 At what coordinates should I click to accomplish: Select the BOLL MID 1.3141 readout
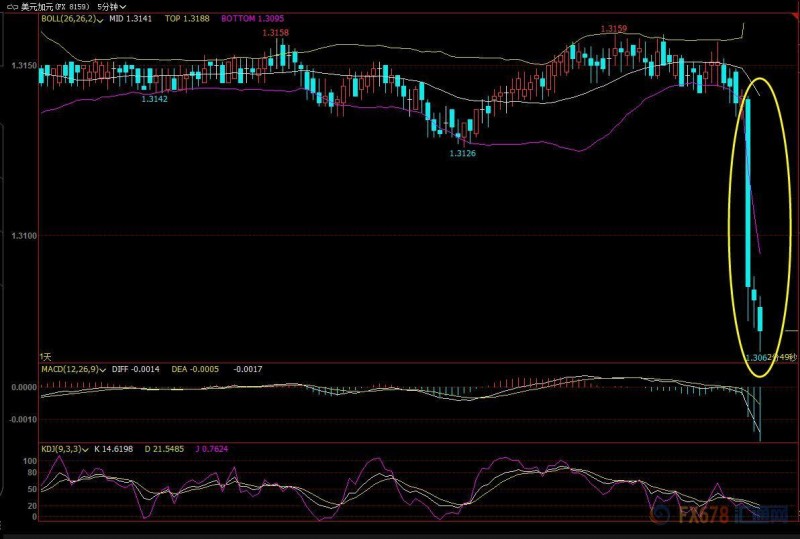pos(130,18)
